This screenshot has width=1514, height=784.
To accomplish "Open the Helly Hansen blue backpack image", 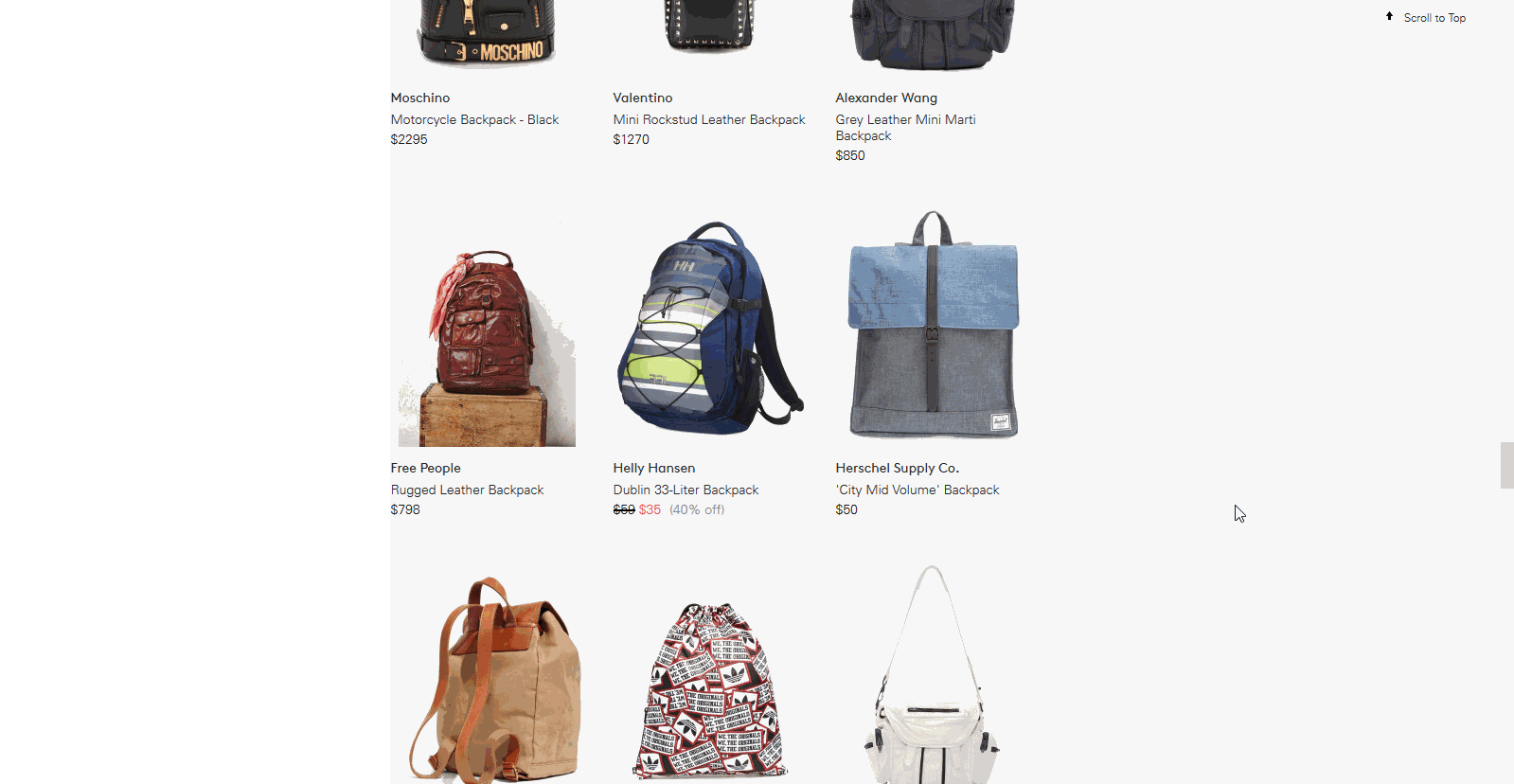I will (710, 329).
